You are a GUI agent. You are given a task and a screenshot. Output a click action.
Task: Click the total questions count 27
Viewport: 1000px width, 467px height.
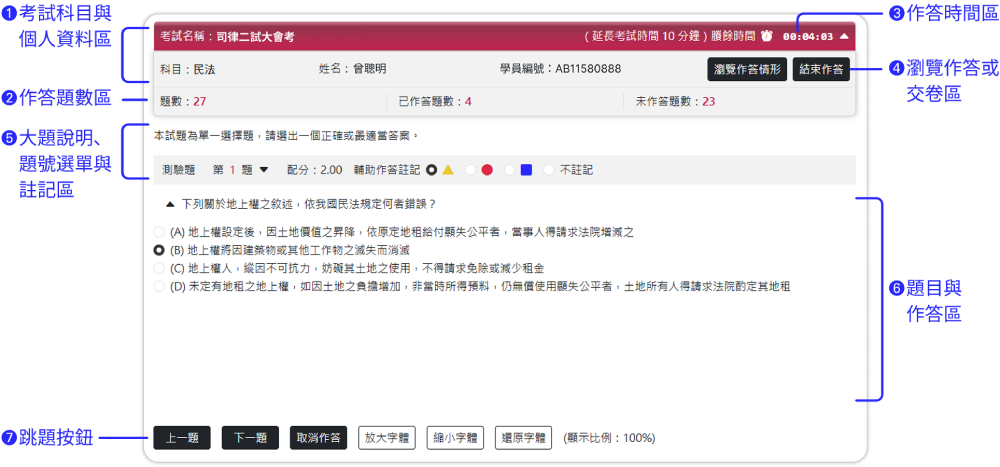tap(199, 101)
